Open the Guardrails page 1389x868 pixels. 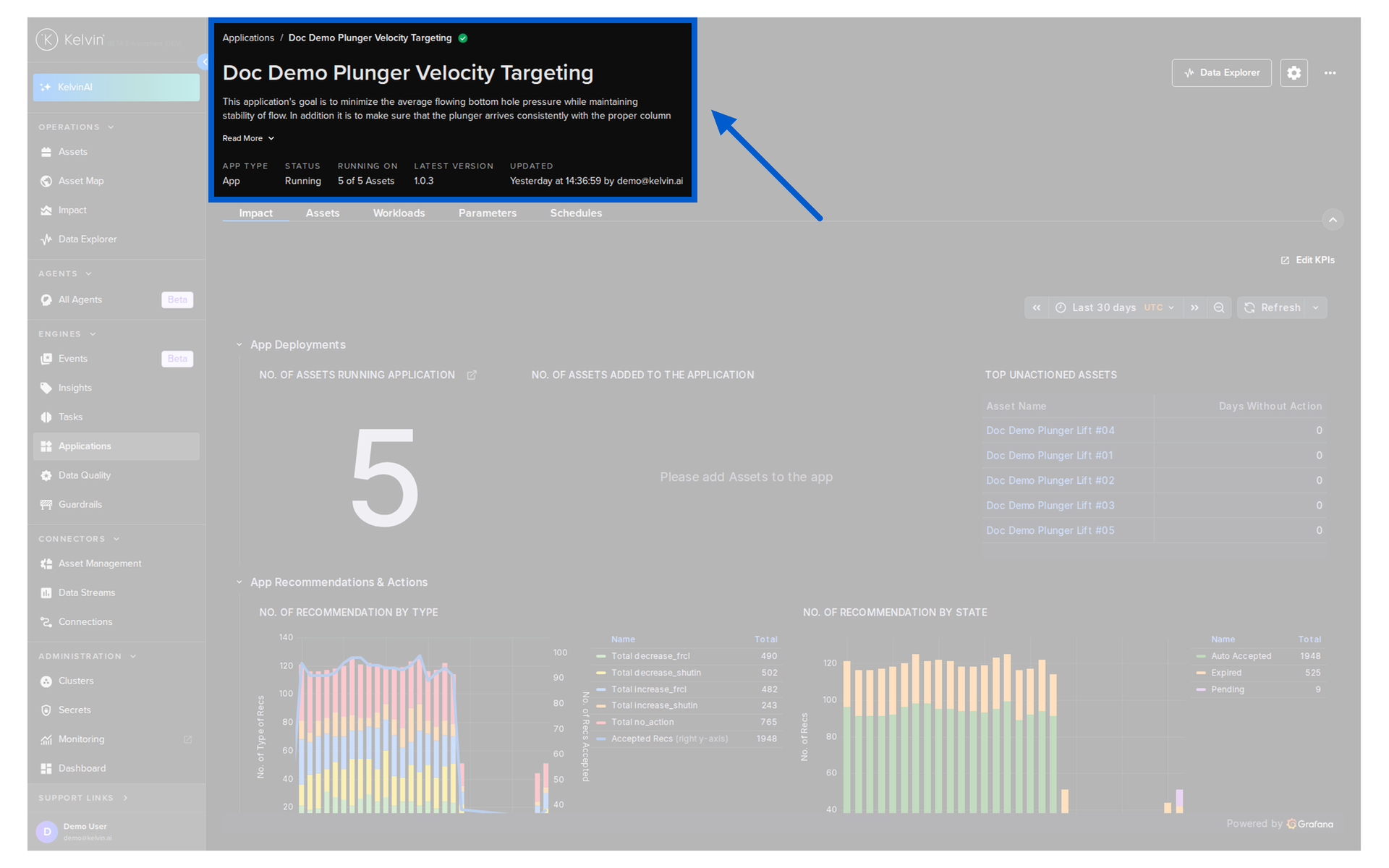[116, 504]
